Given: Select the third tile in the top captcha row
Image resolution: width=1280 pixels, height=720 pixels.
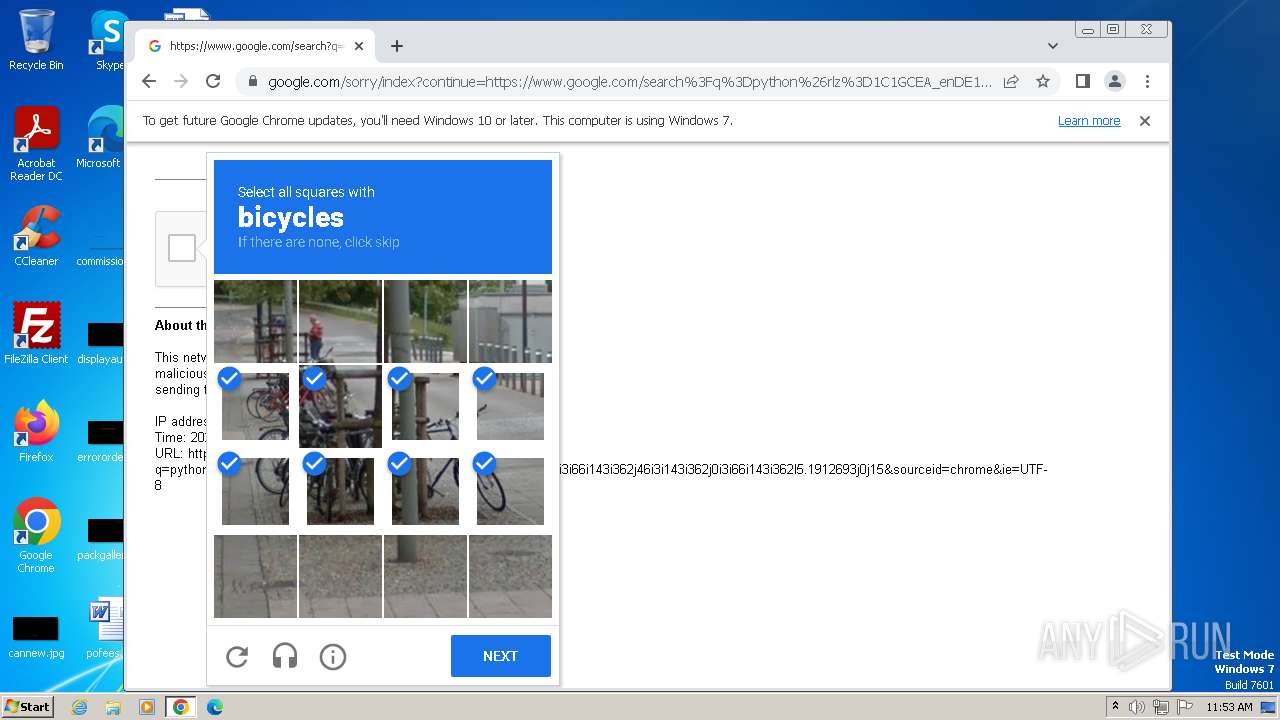Looking at the screenshot, I should point(425,321).
